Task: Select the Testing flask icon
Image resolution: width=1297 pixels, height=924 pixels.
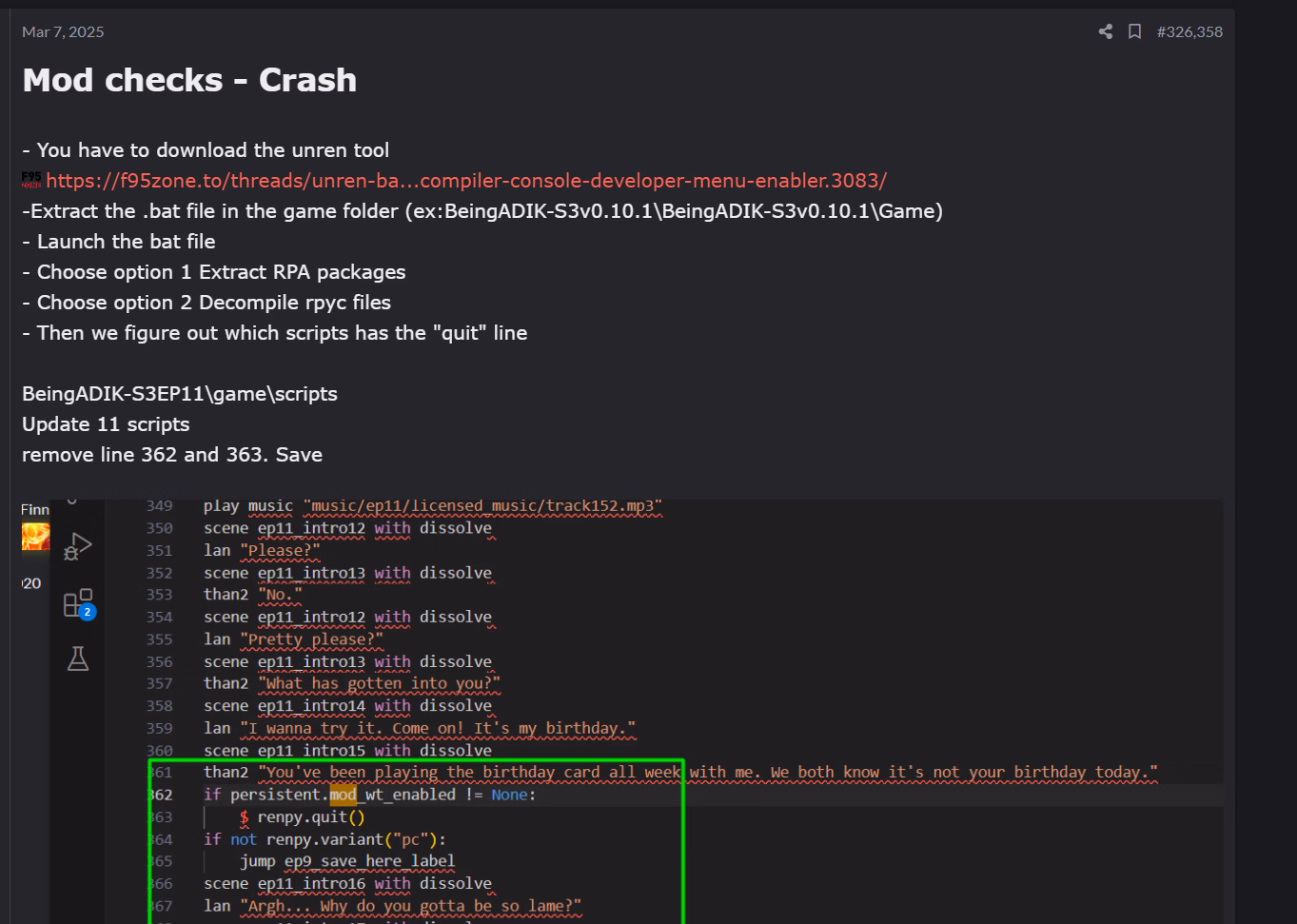Action: [78, 659]
